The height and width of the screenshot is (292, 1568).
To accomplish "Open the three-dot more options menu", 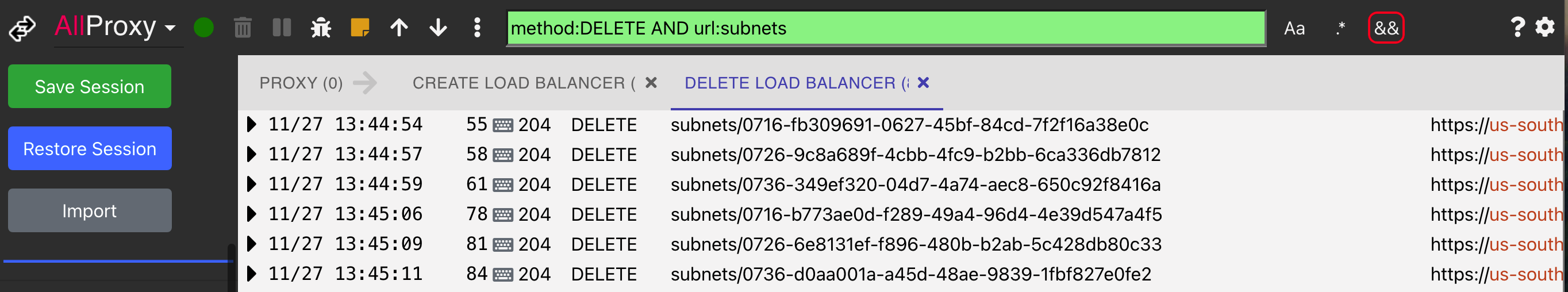I will tap(477, 28).
